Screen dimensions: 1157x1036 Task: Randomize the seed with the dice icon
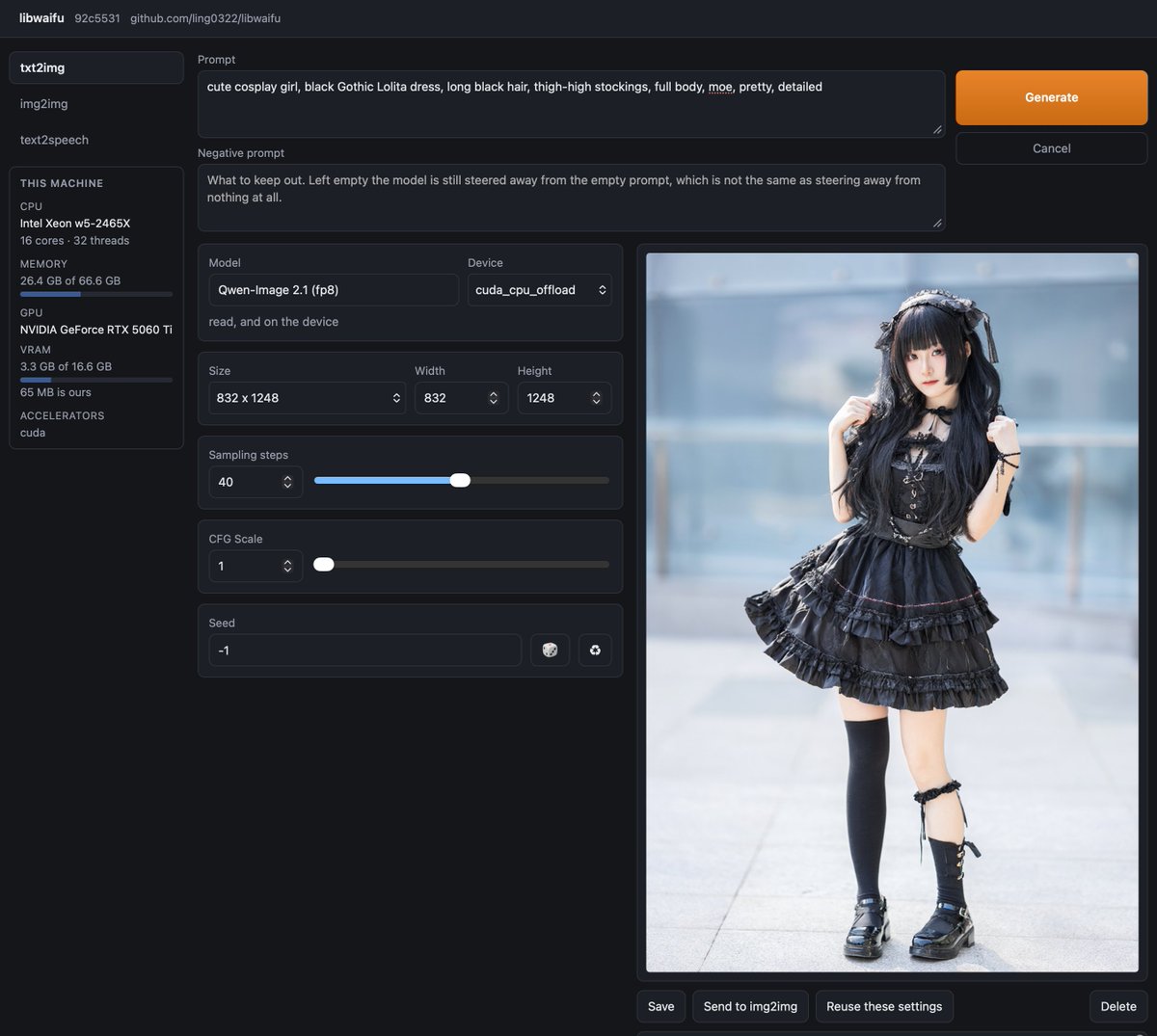click(550, 651)
